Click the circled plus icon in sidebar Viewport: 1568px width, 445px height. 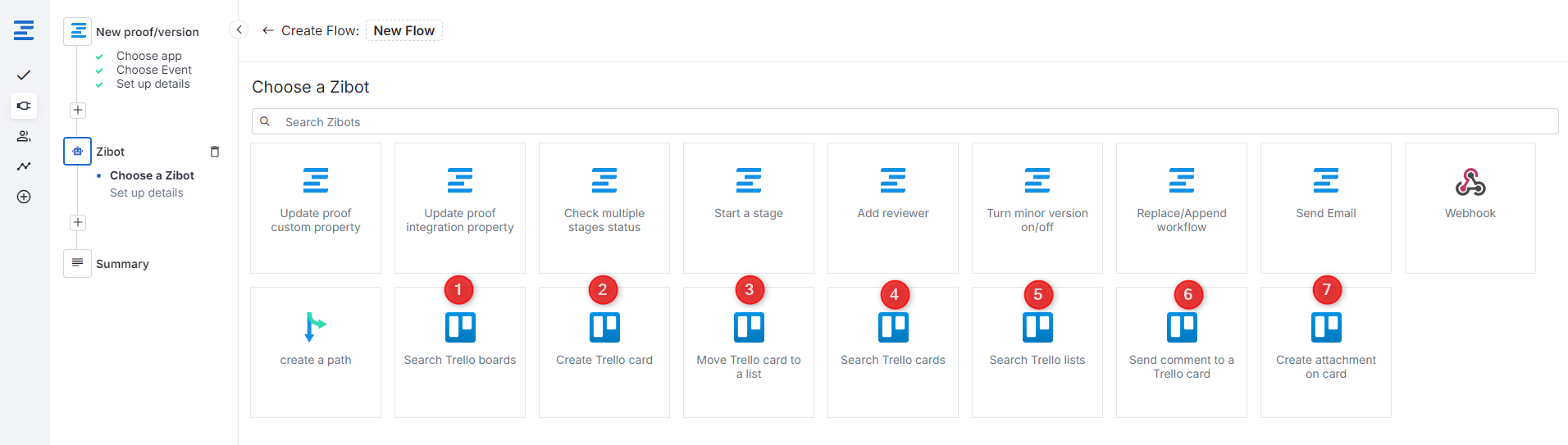pos(24,197)
